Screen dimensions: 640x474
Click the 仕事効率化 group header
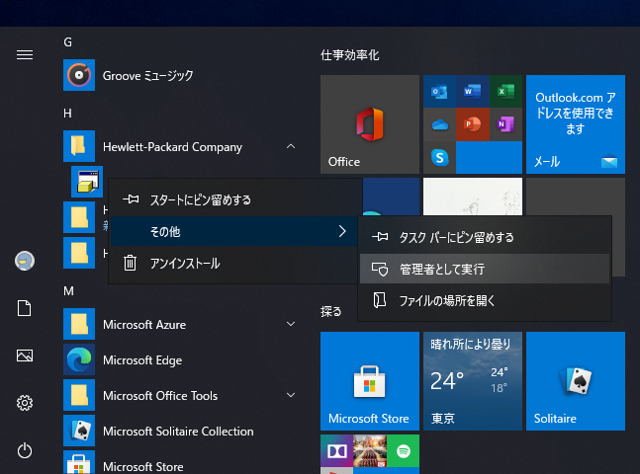pos(350,55)
